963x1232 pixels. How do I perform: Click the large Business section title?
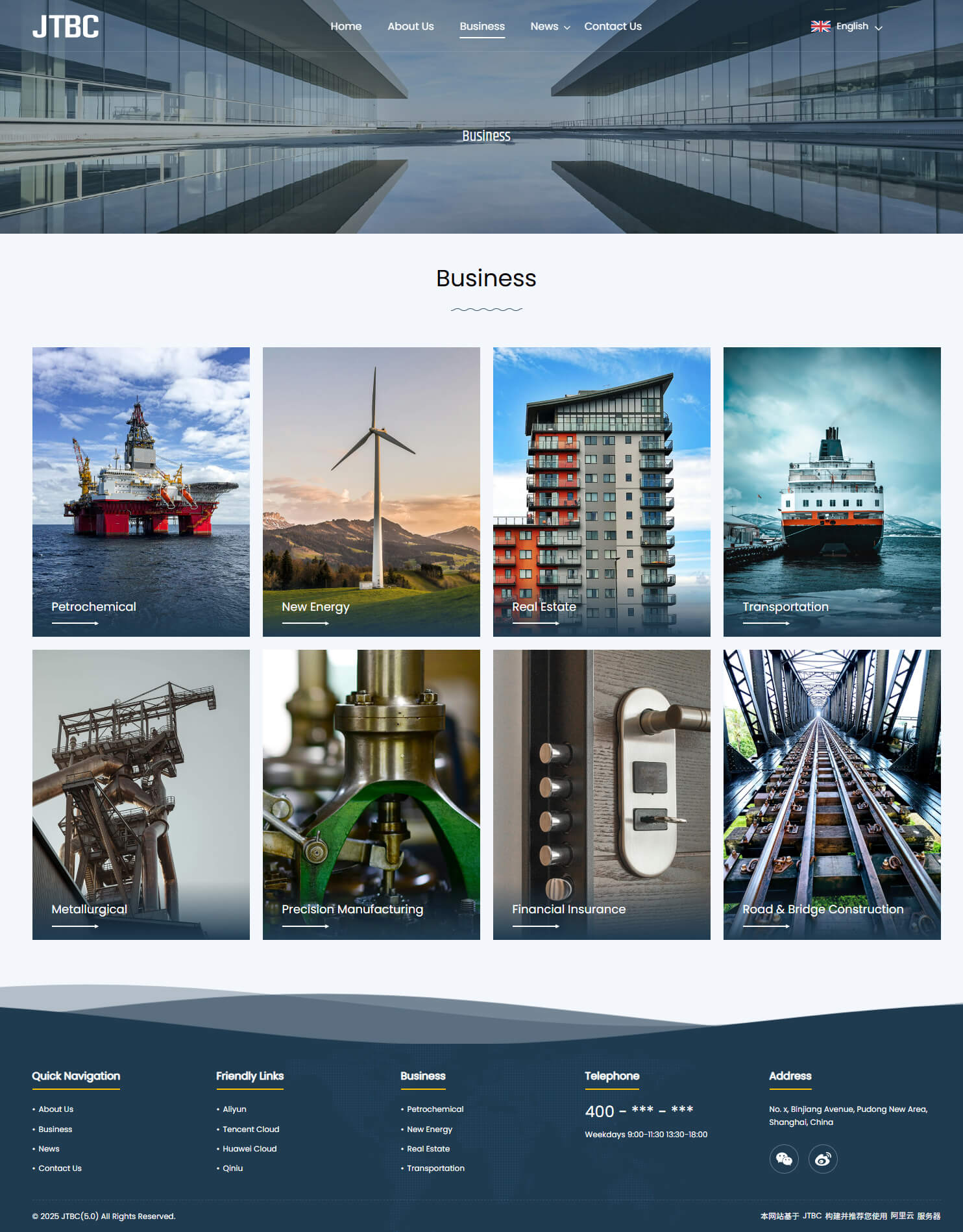486,278
